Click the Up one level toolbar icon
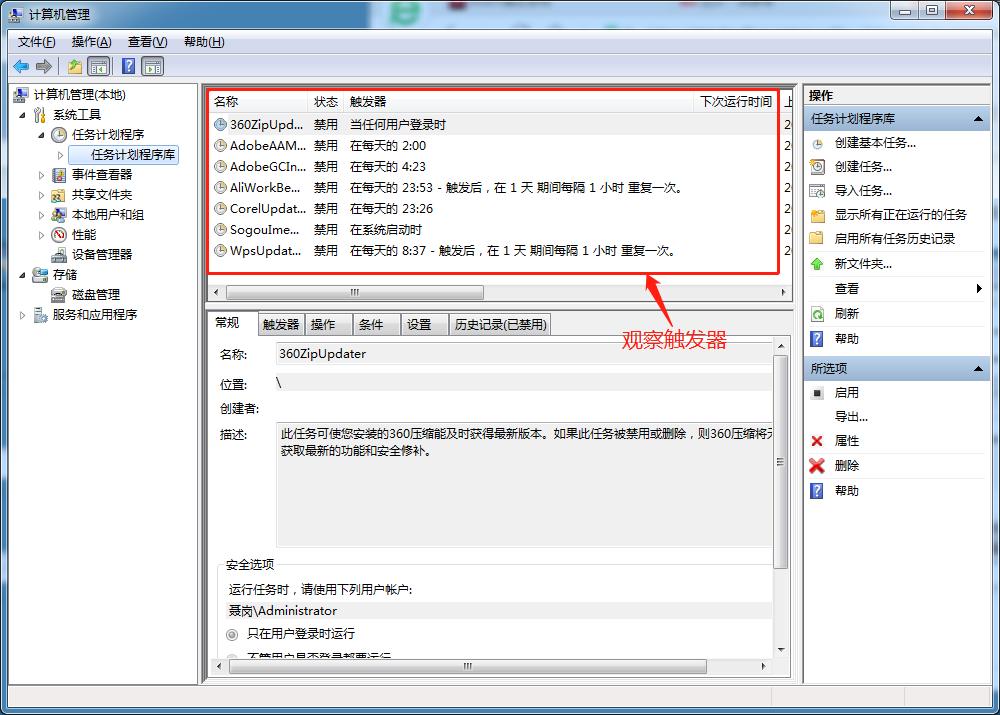 (x=75, y=66)
